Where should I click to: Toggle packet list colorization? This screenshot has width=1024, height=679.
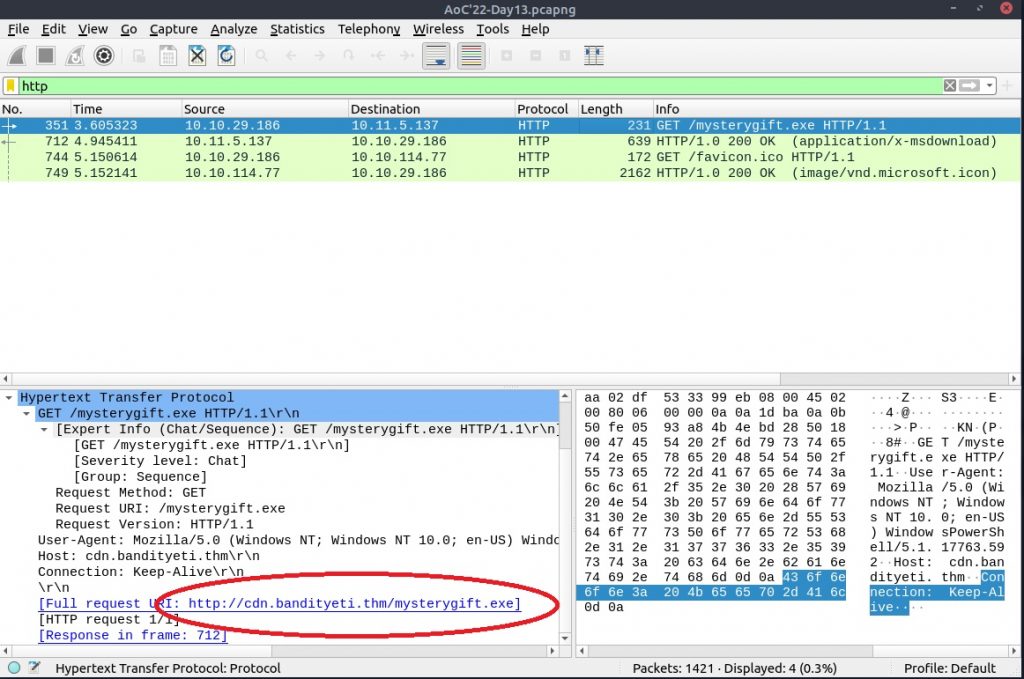click(x=471, y=56)
